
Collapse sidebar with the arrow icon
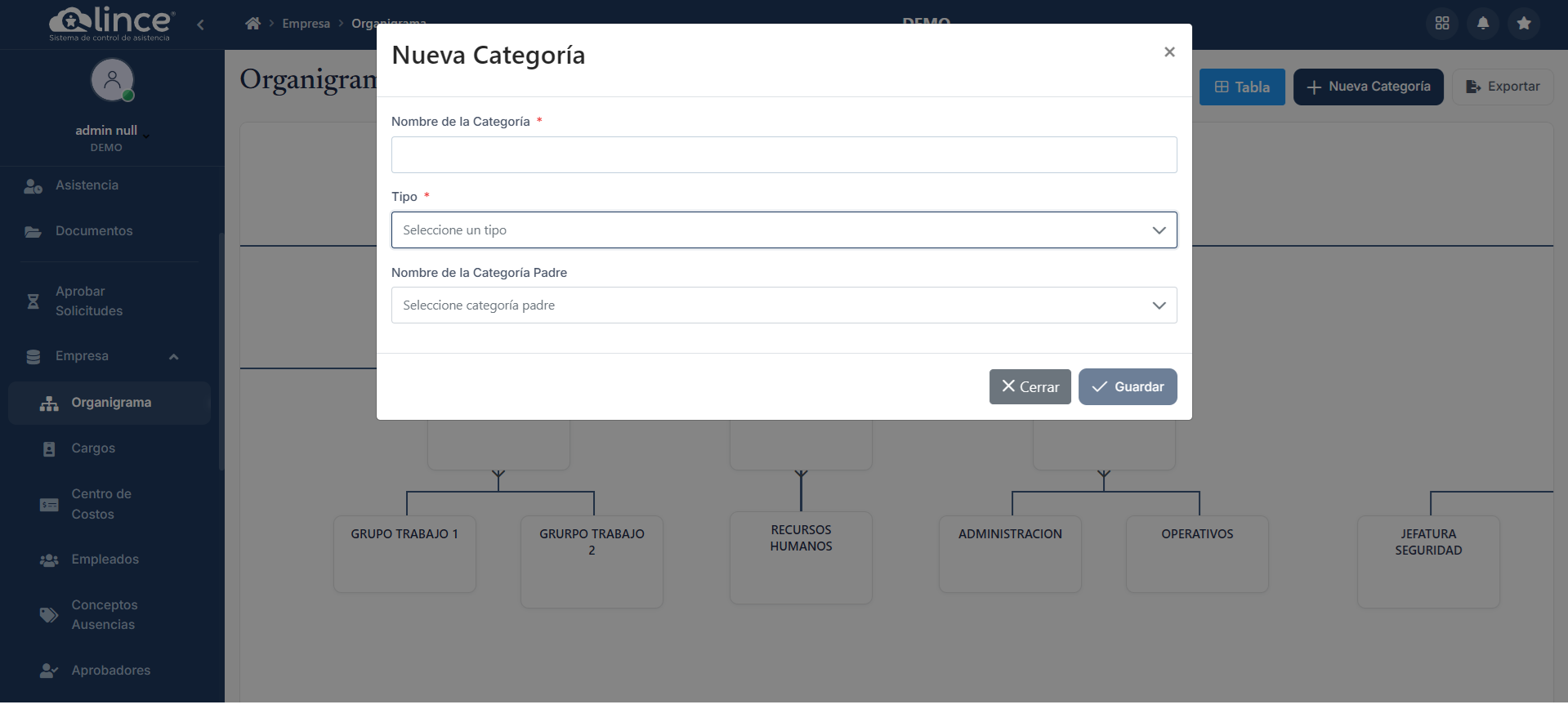pos(201,25)
